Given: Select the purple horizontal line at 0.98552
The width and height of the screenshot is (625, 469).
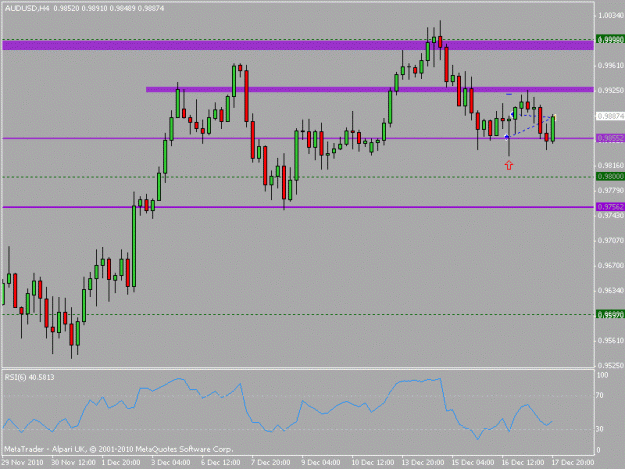Looking at the screenshot, I should click(x=298, y=138).
